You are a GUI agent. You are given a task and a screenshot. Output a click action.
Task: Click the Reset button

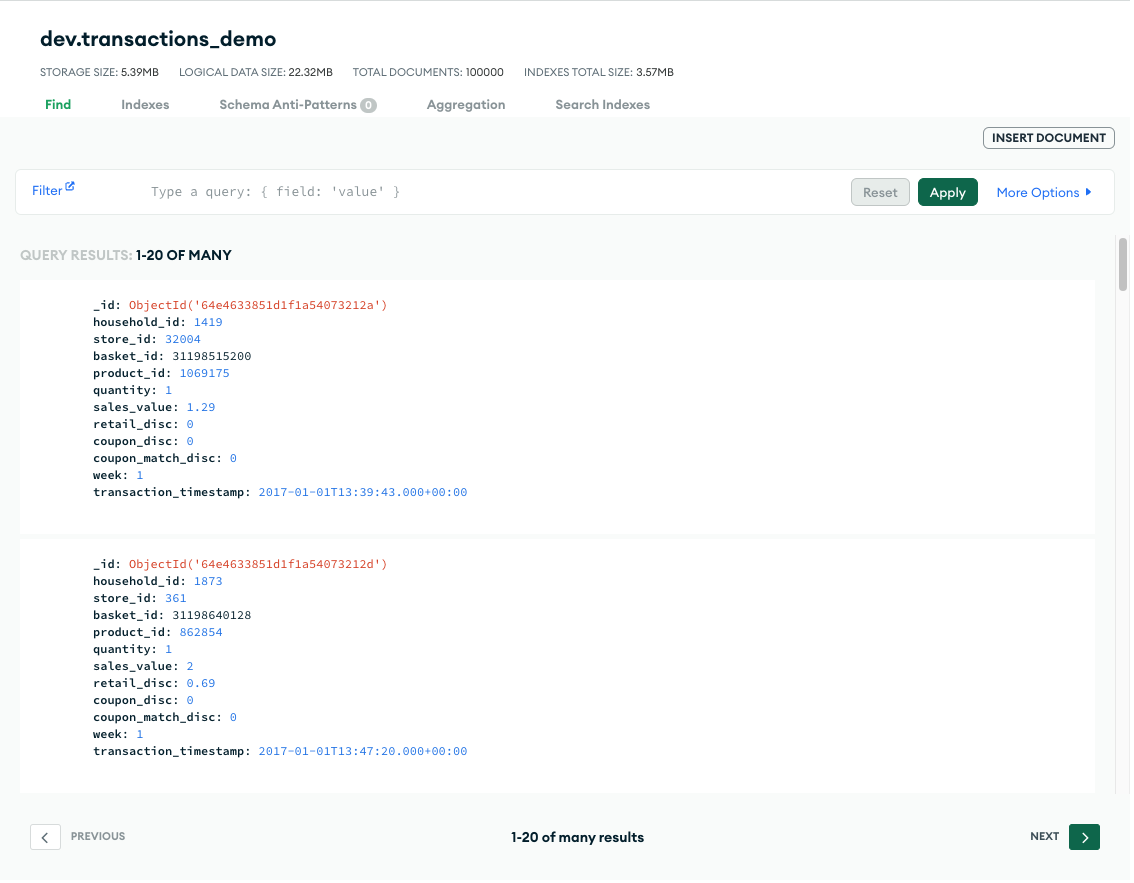[x=880, y=192]
